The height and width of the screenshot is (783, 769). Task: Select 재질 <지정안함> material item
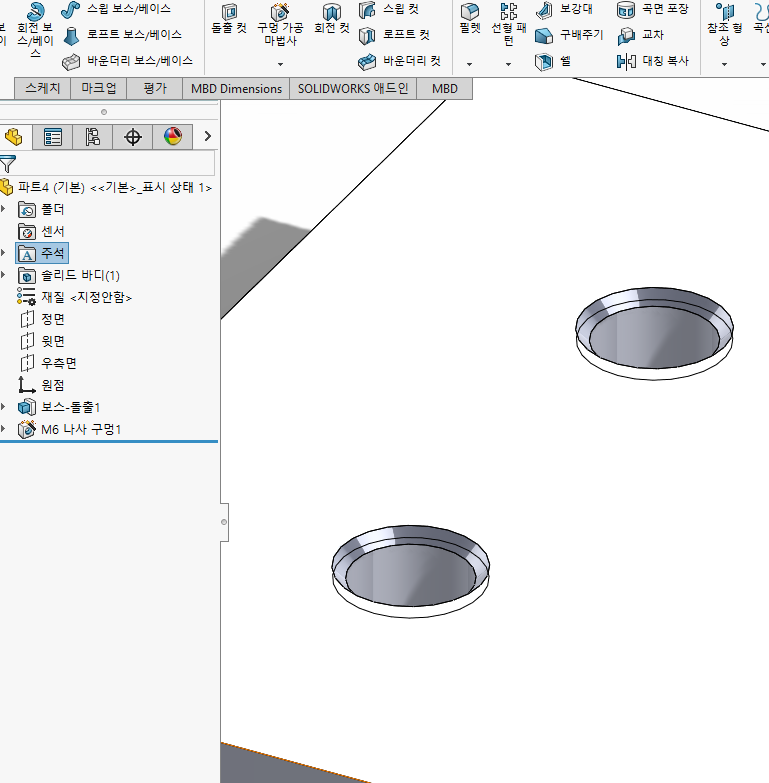tap(75, 297)
